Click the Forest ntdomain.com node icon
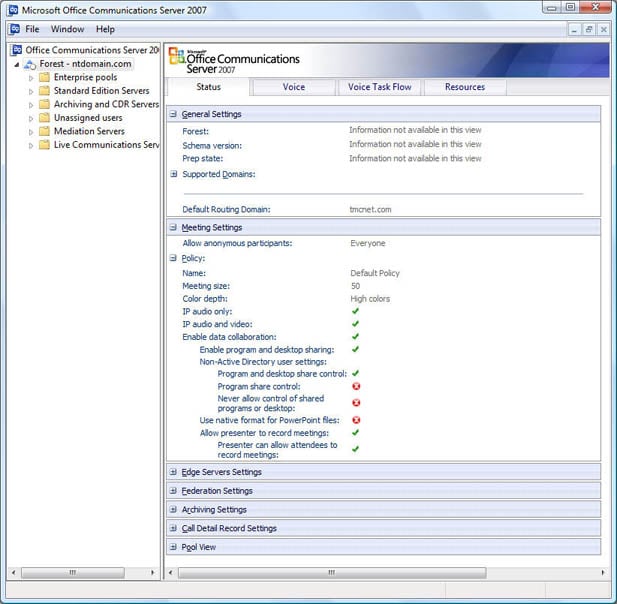The image size is (617, 604). pyautogui.click(x=31, y=64)
